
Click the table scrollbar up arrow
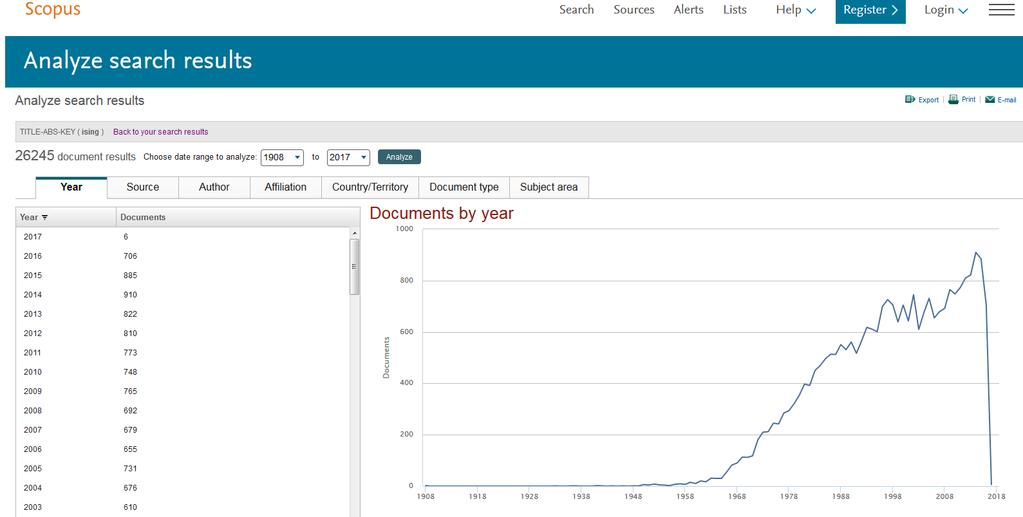354,234
